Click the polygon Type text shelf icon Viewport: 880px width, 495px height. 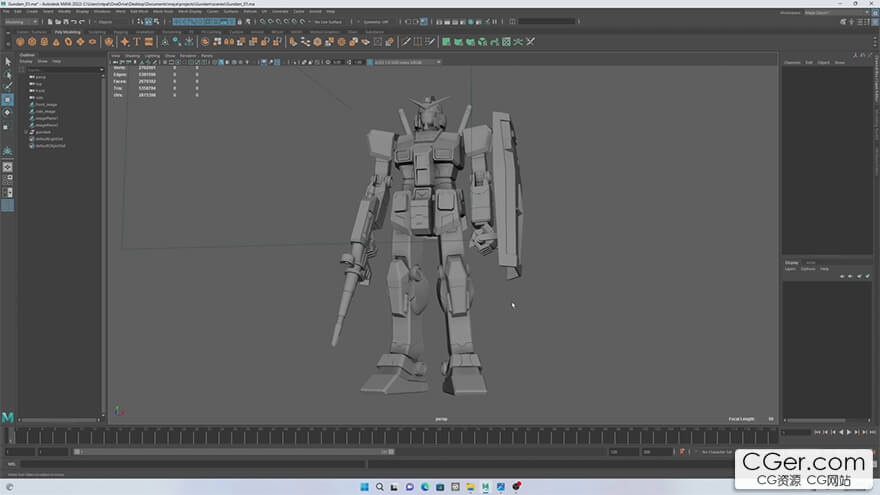pyautogui.click(x=137, y=42)
